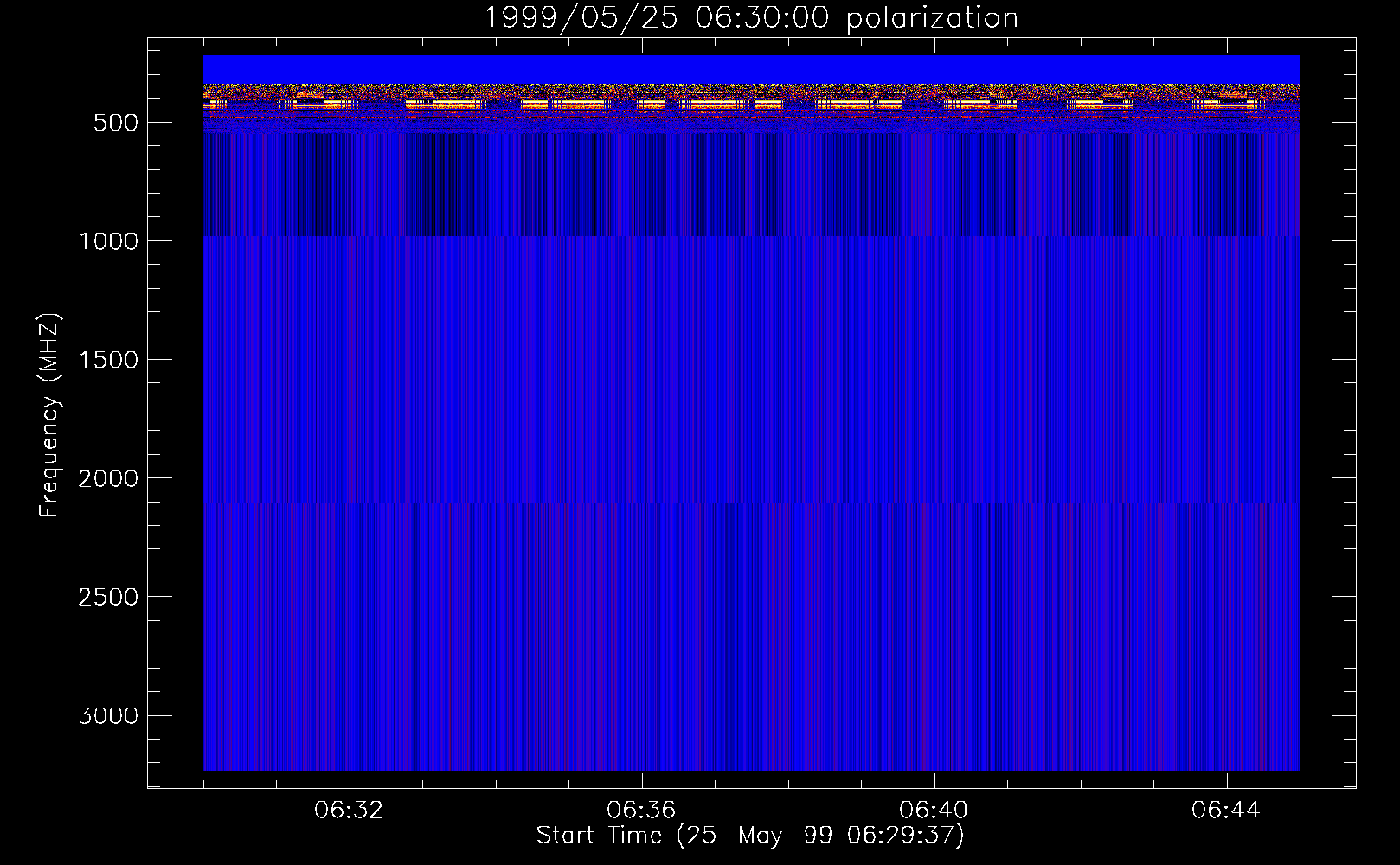Click the 3000 frequency tick label
This screenshot has width=1400, height=865.
point(108,715)
